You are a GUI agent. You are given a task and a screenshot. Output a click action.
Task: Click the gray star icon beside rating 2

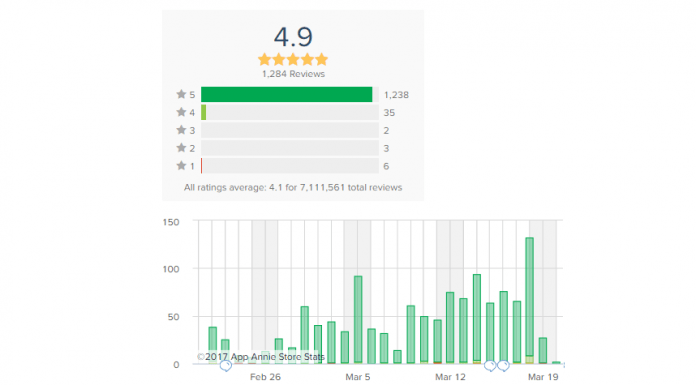click(x=181, y=147)
